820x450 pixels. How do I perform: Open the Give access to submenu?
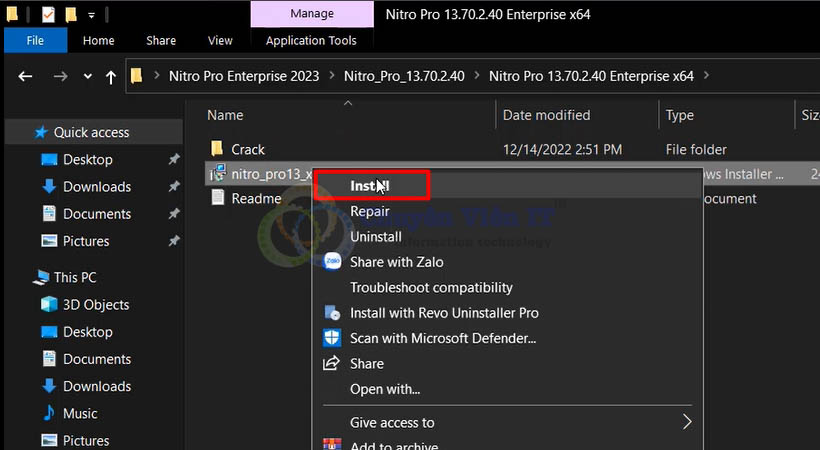point(392,422)
